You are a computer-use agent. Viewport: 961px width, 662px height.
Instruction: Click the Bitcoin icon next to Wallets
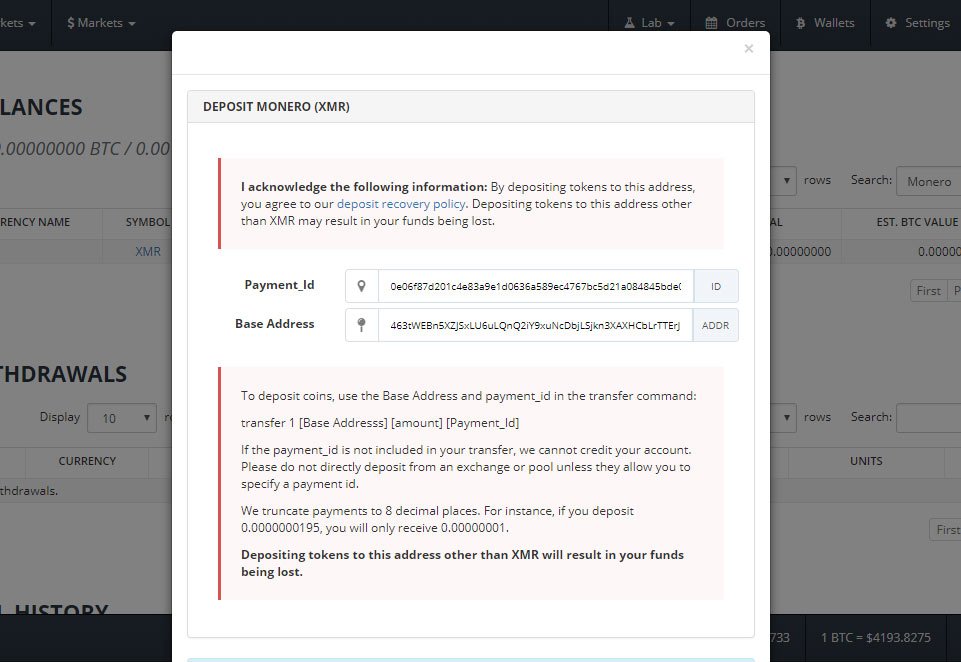[800, 23]
